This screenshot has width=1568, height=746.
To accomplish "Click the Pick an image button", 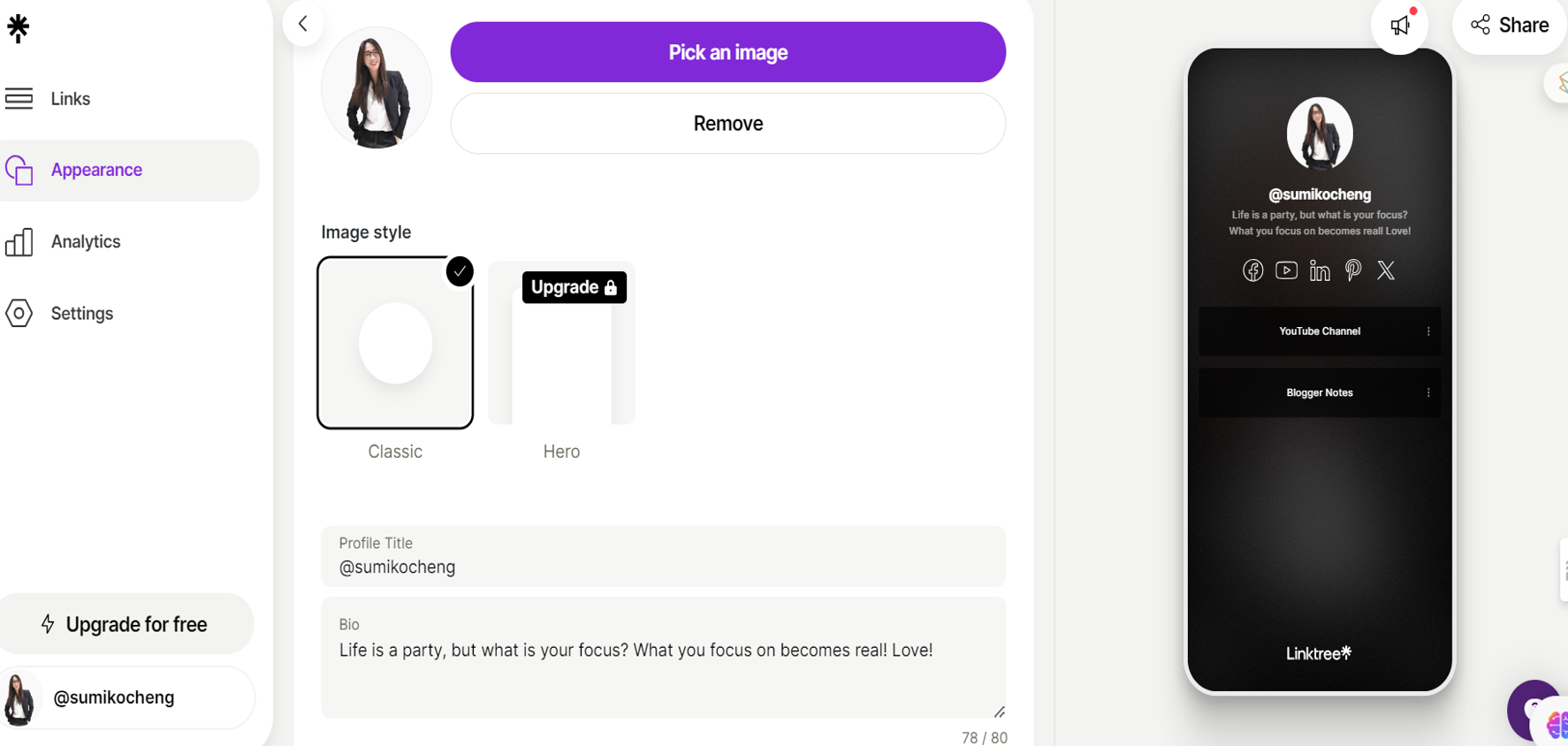I will point(727,52).
